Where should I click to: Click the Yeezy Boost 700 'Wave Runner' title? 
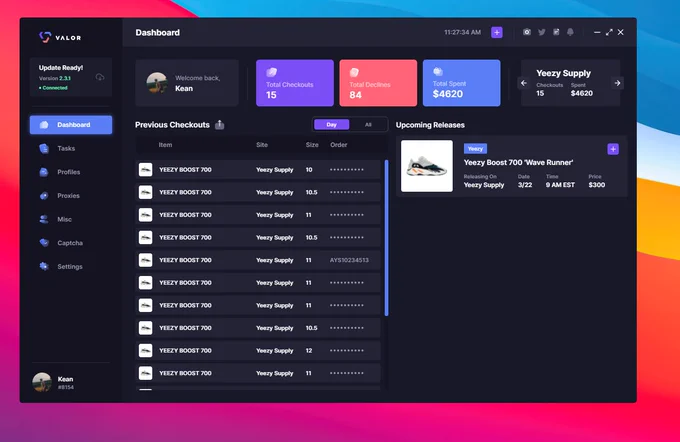[x=518, y=163]
